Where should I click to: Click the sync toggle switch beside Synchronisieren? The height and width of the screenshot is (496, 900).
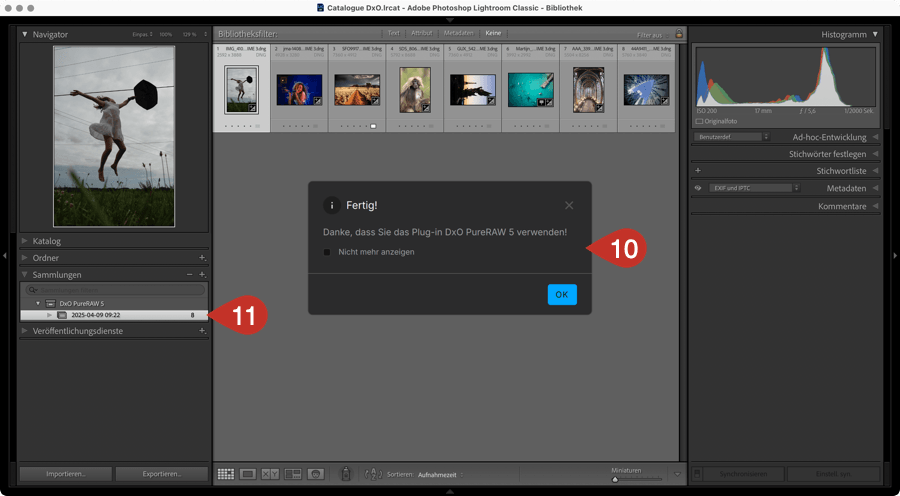[697, 474]
